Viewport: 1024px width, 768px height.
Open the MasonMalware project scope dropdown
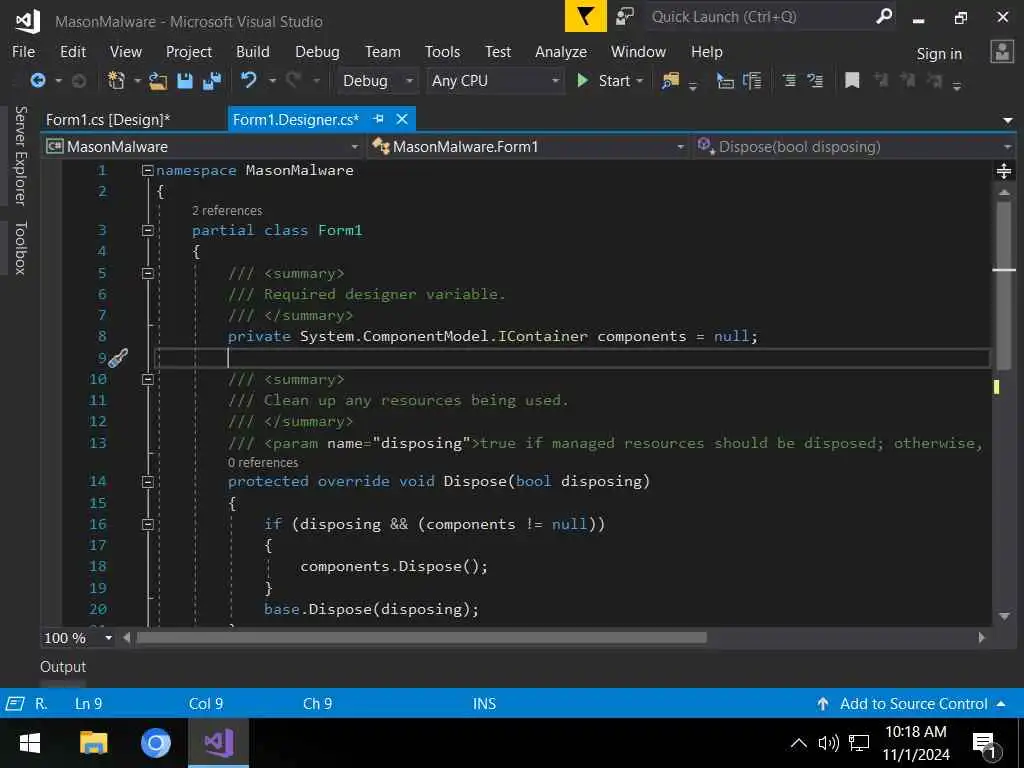203,147
